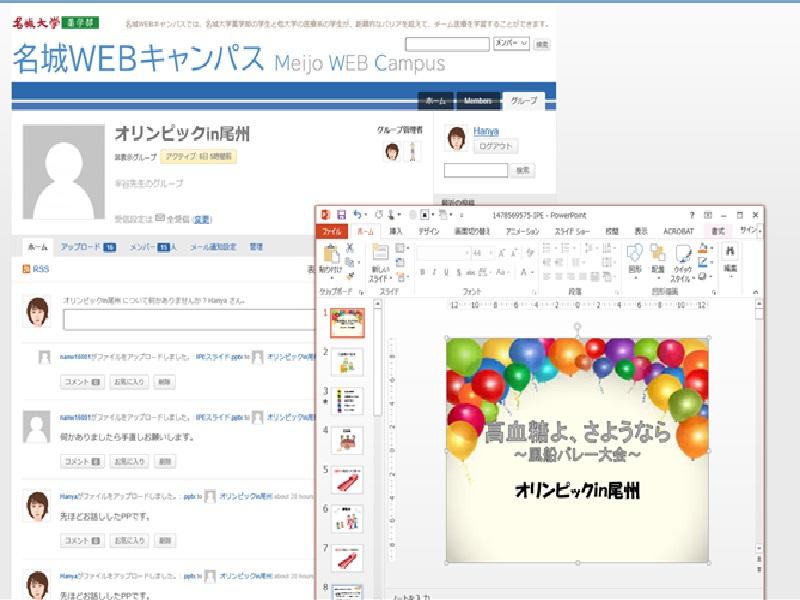Click the bullet list icon in paragraph group
Screen dimensions: 800x600
546,248
